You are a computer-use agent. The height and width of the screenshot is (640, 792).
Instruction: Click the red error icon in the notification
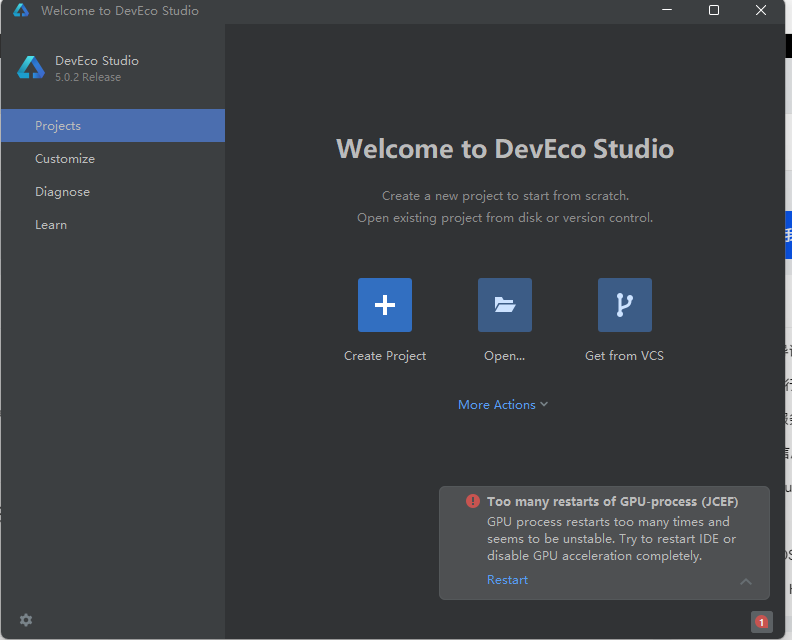point(473,501)
